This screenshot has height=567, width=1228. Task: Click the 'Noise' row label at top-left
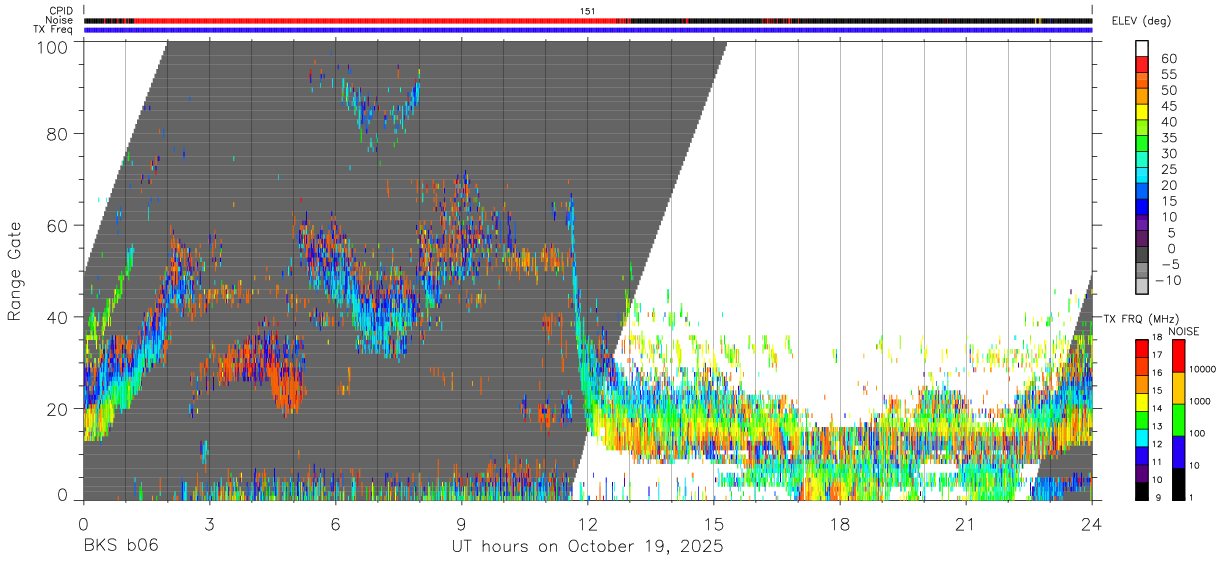[59, 20]
